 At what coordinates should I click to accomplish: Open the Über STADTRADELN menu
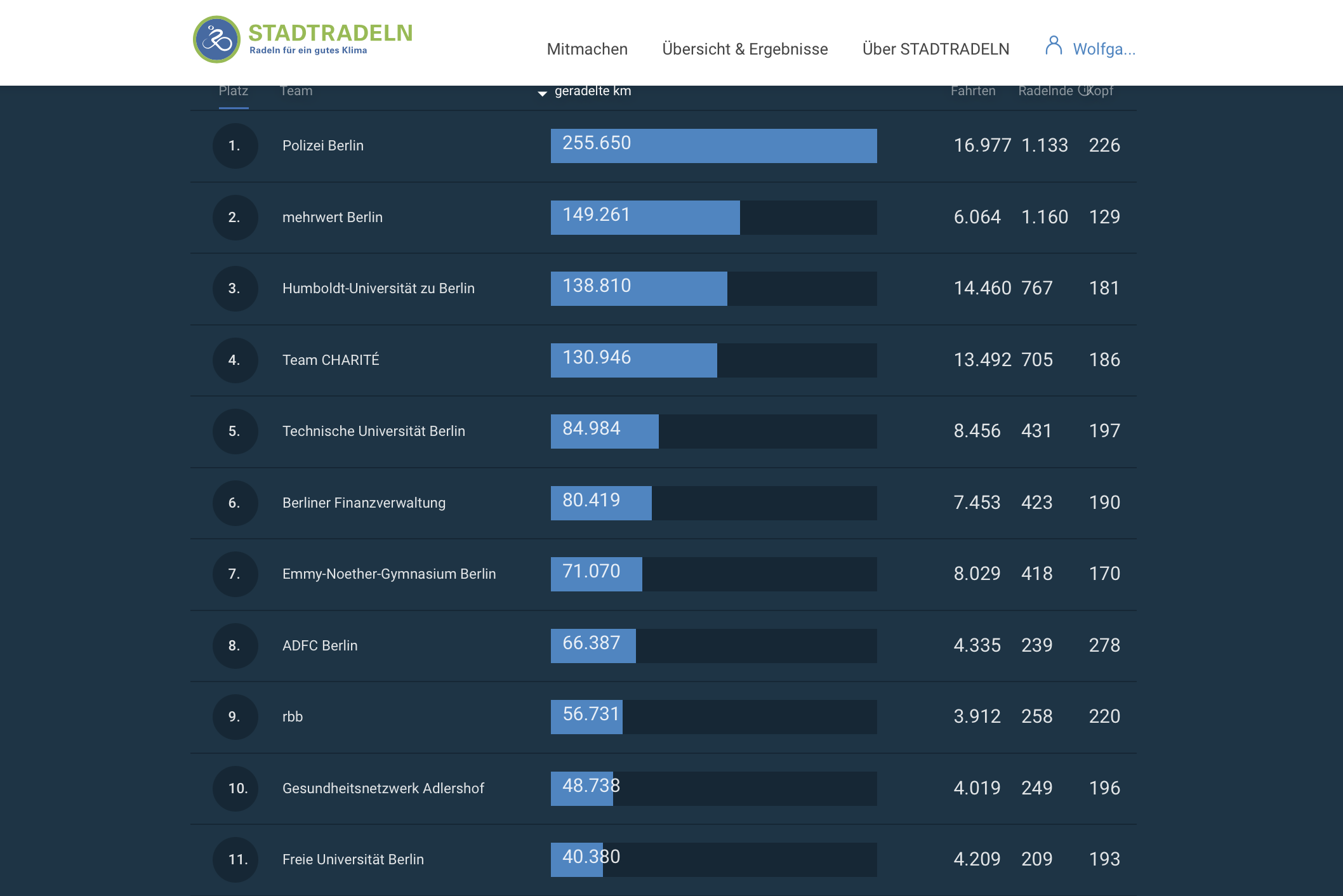pos(936,49)
